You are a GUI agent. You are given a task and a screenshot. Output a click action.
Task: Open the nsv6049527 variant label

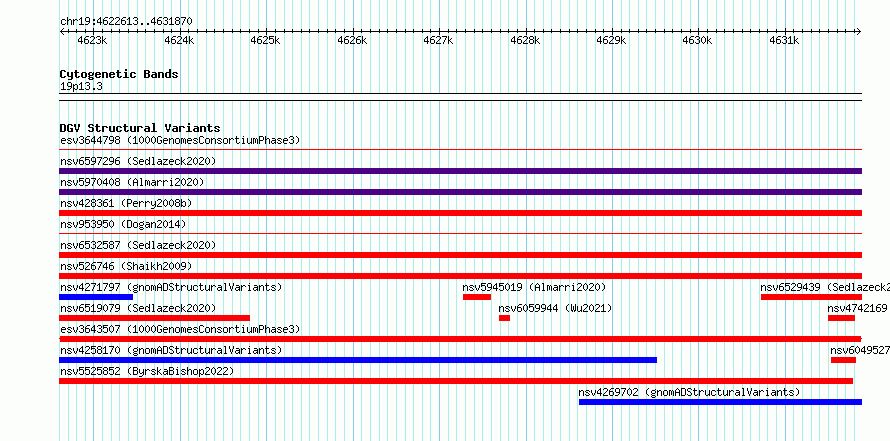pyautogui.click(x=860, y=350)
